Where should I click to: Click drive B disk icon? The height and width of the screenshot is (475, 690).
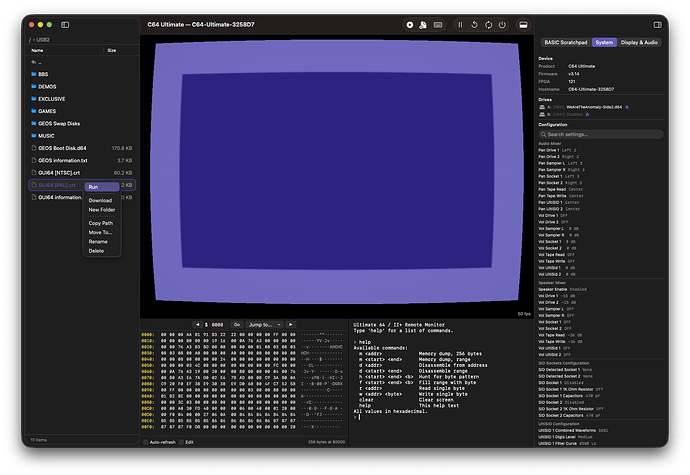pos(542,114)
